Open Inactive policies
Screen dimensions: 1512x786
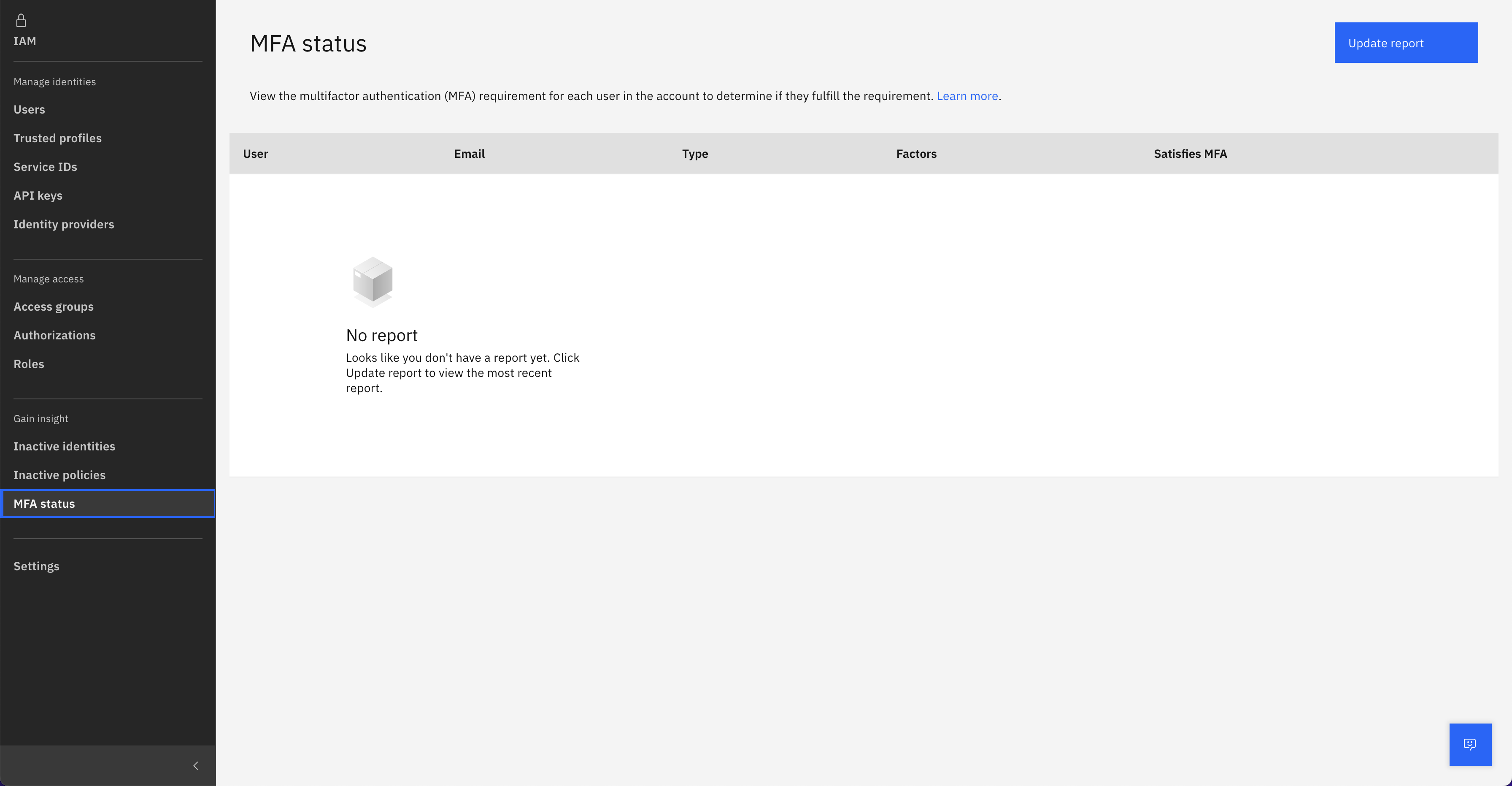(59, 474)
